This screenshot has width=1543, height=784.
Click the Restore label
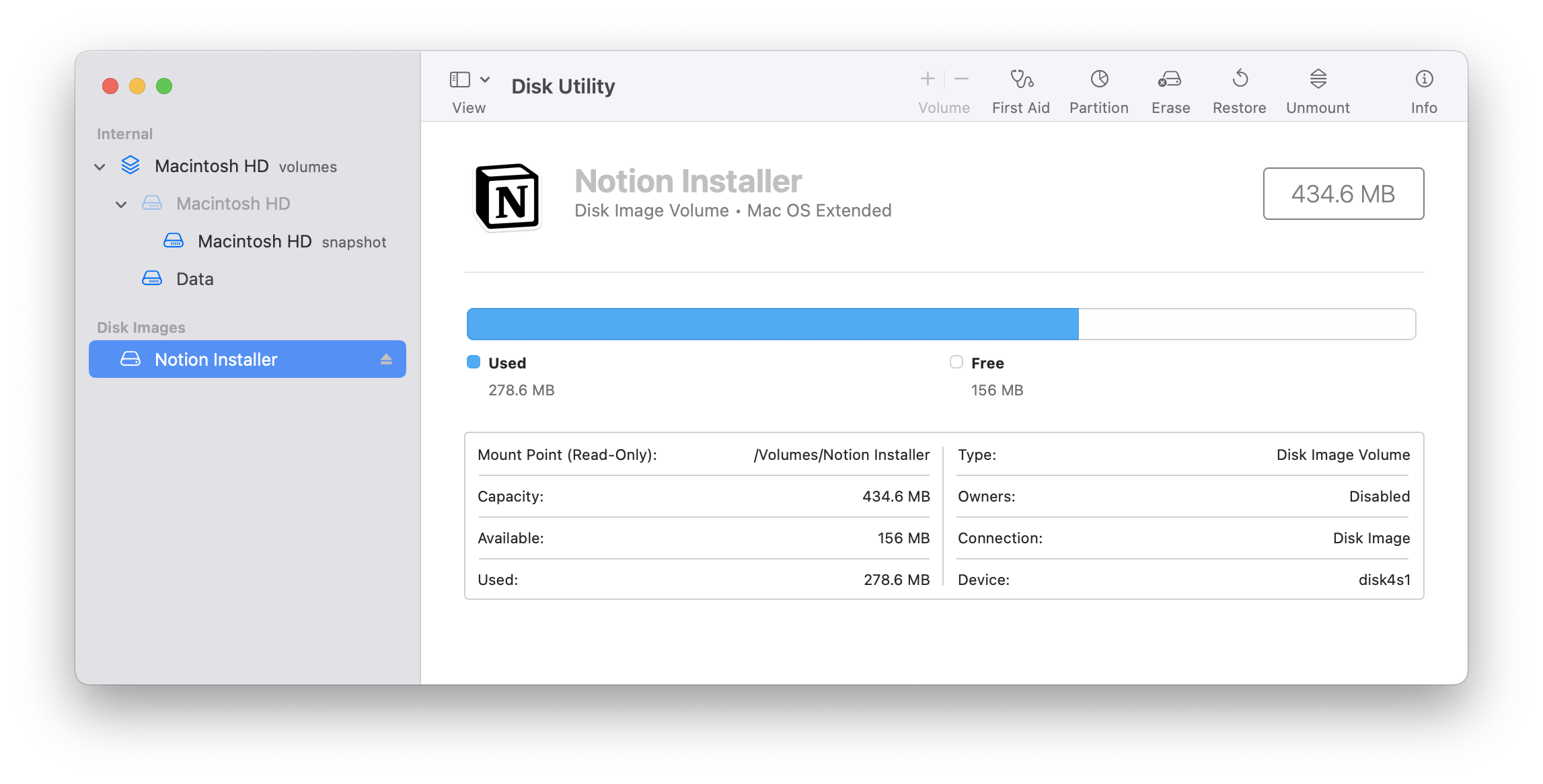pyautogui.click(x=1240, y=108)
